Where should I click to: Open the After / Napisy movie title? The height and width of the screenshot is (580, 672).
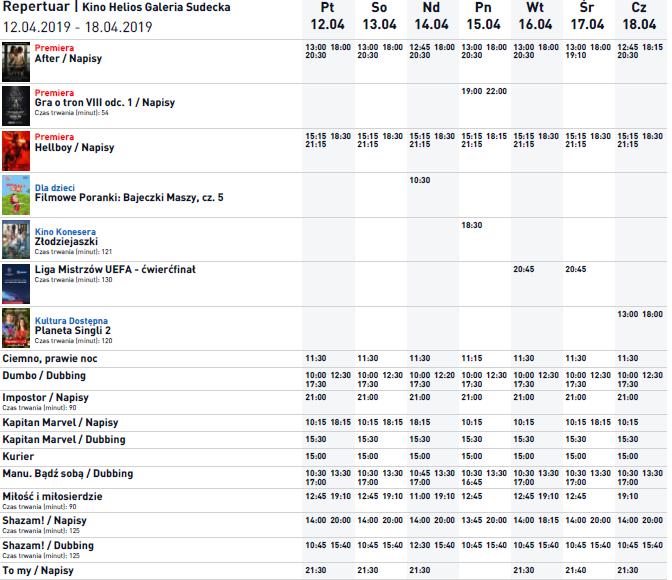point(68,58)
